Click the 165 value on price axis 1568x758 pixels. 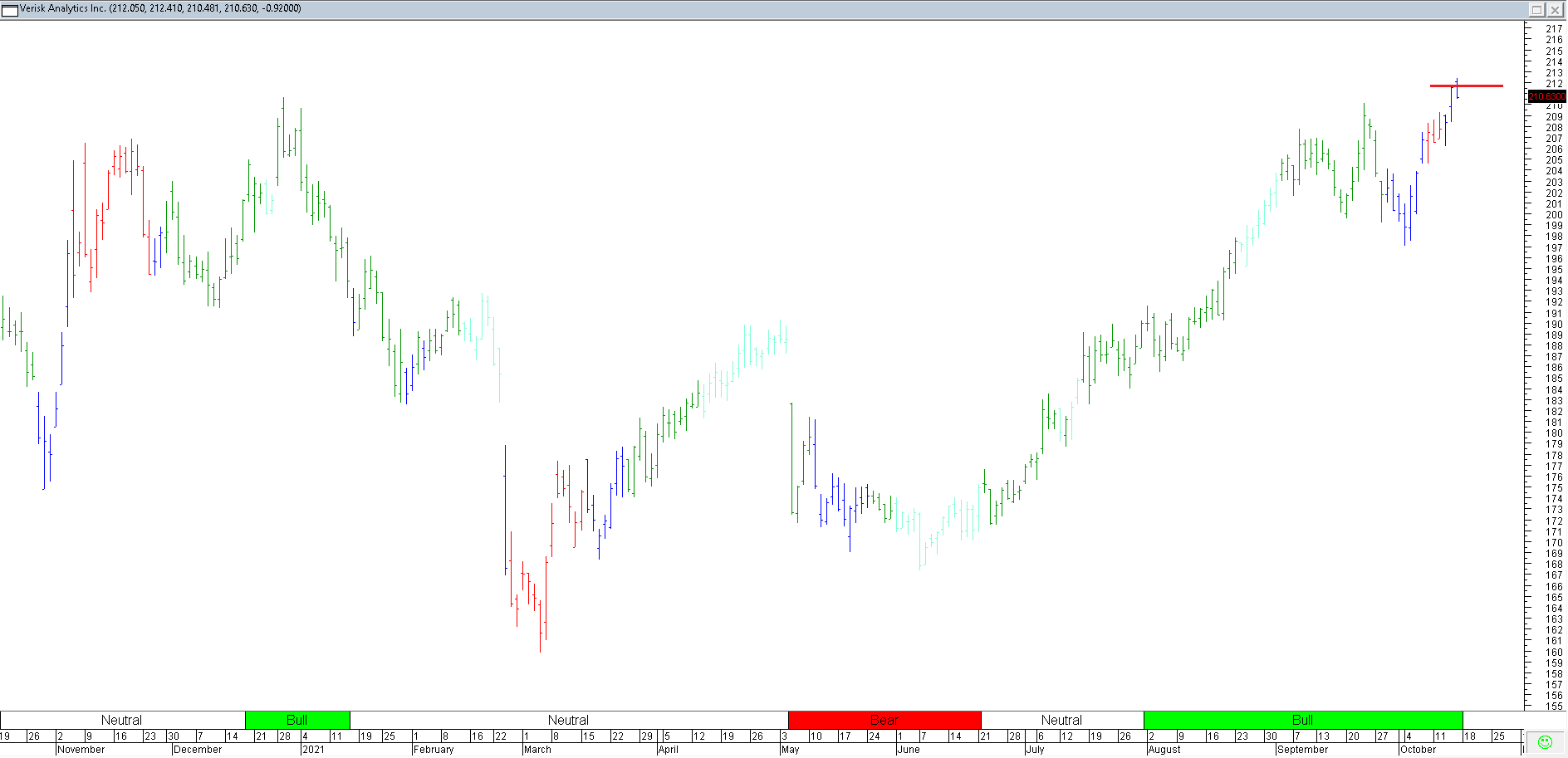click(x=1554, y=598)
